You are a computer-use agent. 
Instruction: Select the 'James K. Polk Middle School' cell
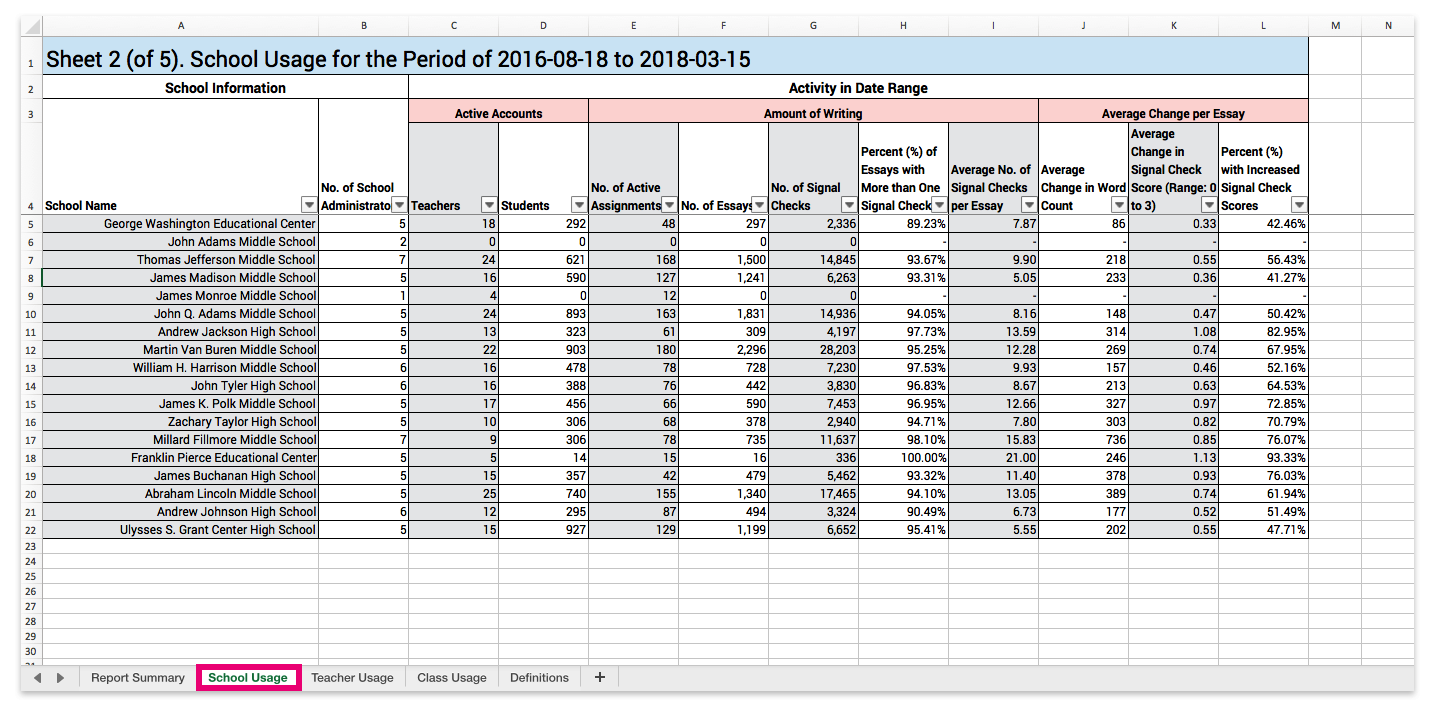(181, 404)
